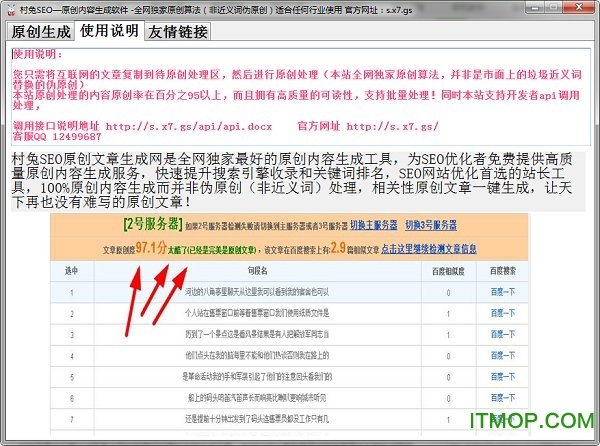600x446 pixels.
Task: Click the [2号服务器] label
Action: click(153, 224)
